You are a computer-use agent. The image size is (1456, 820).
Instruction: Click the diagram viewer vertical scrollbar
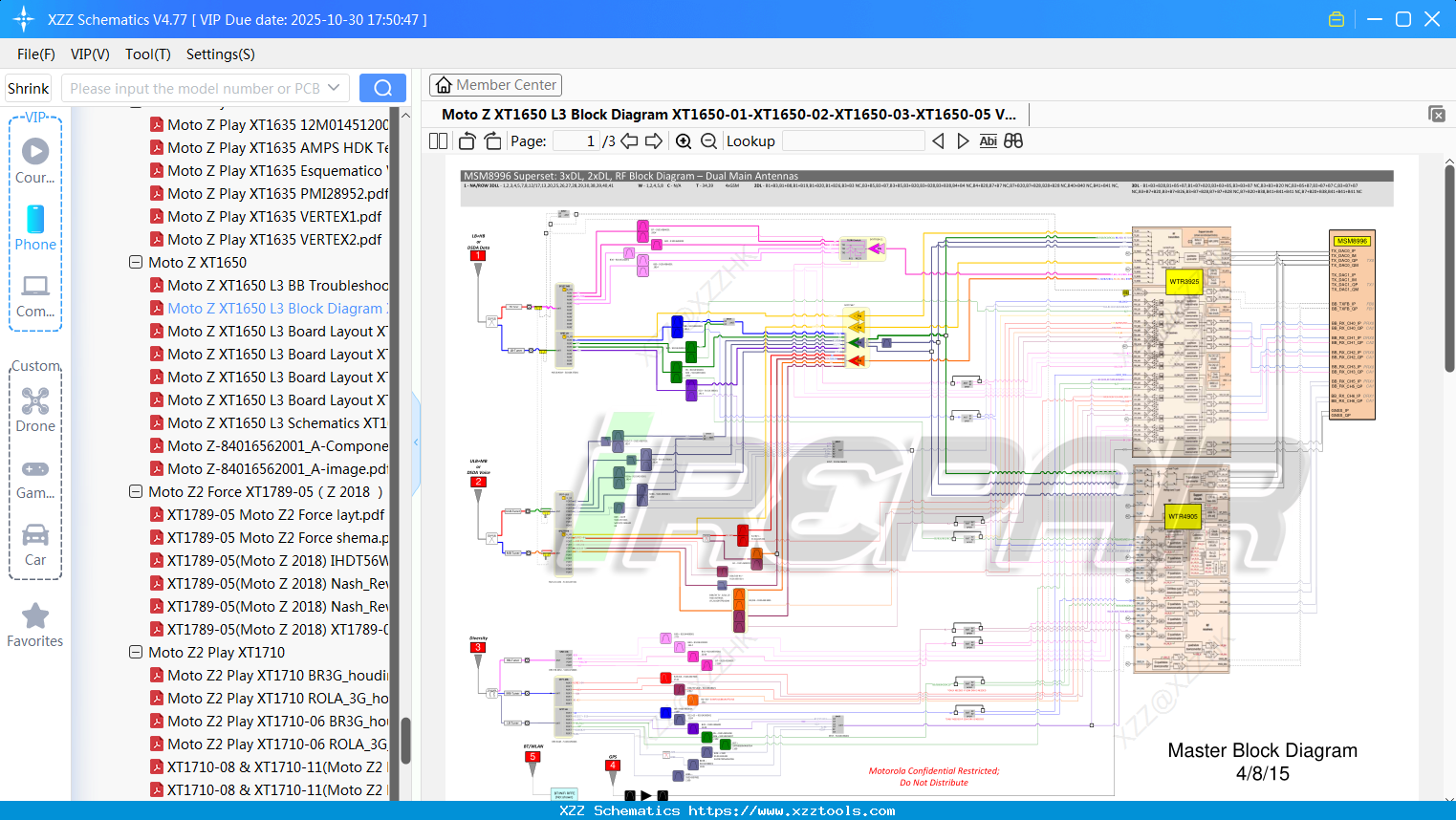tap(1449, 268)
